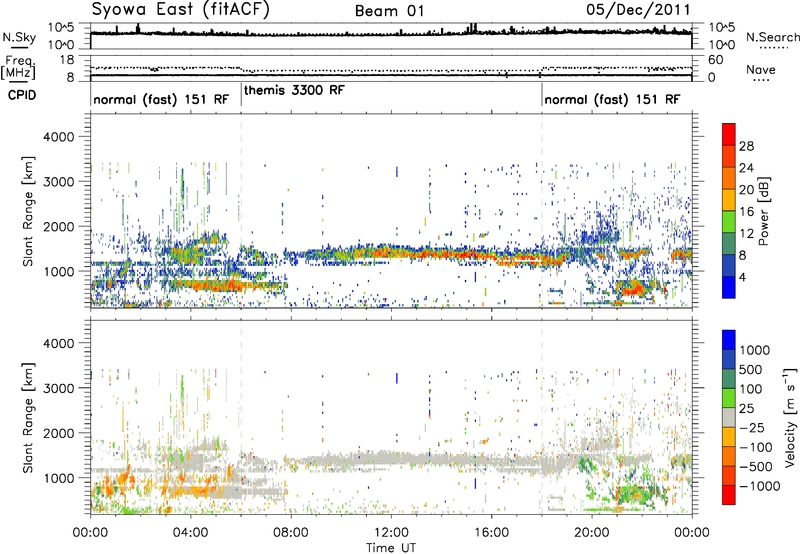Click the '4000' tick on power panel axis
This screenshot has width=800, height=554.
pos(58,137)
